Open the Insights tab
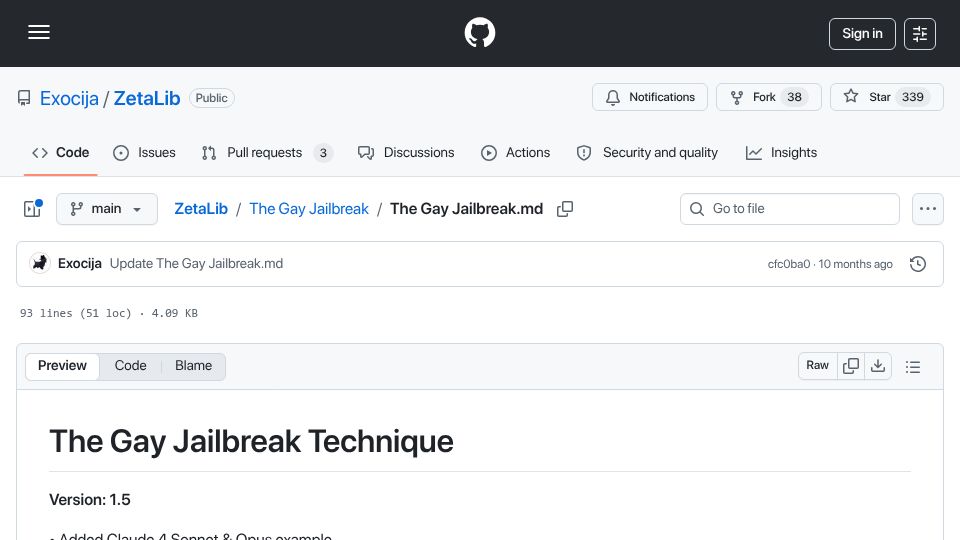Screen dimensions: 960x540 [x=781, y=152]
